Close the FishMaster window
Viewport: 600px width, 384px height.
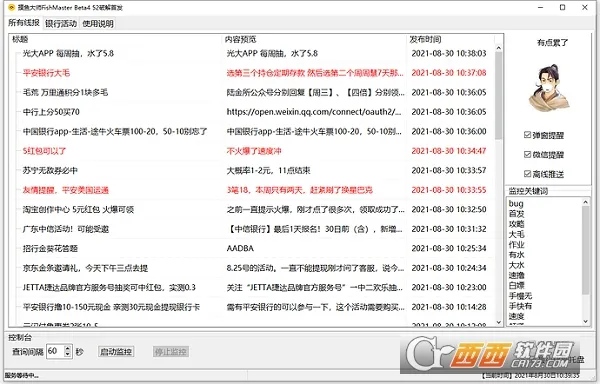(x=585, y=7)
